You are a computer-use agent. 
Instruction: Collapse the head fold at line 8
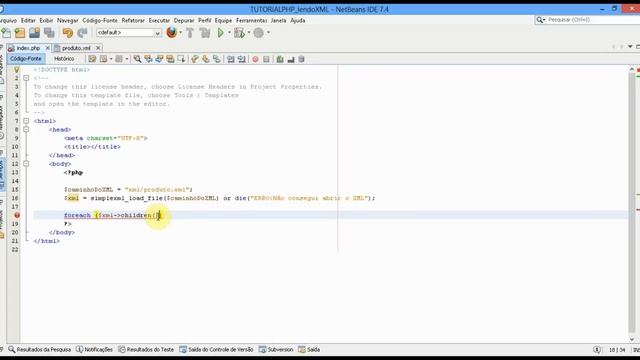[x=26, y=129]
